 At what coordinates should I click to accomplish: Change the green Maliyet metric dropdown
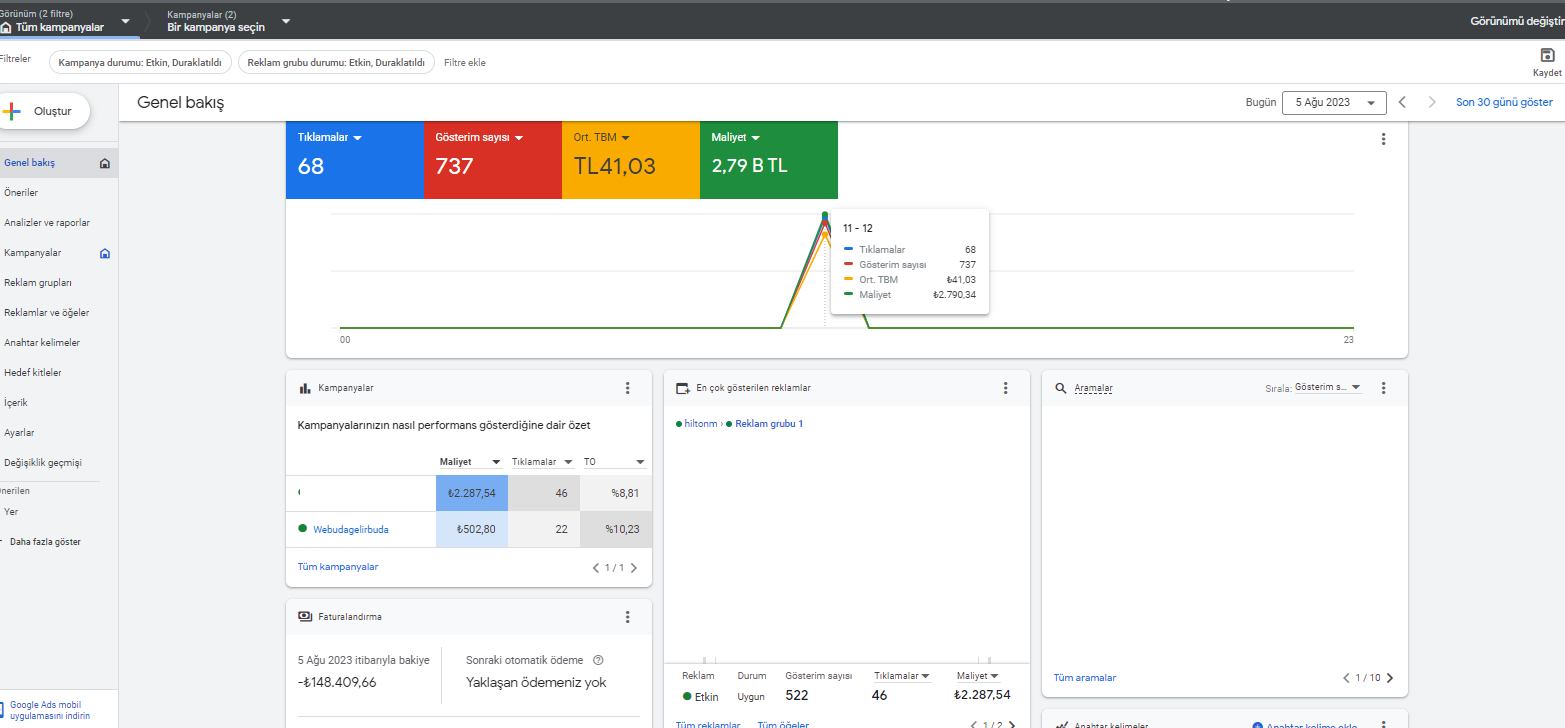coord(736,137)
